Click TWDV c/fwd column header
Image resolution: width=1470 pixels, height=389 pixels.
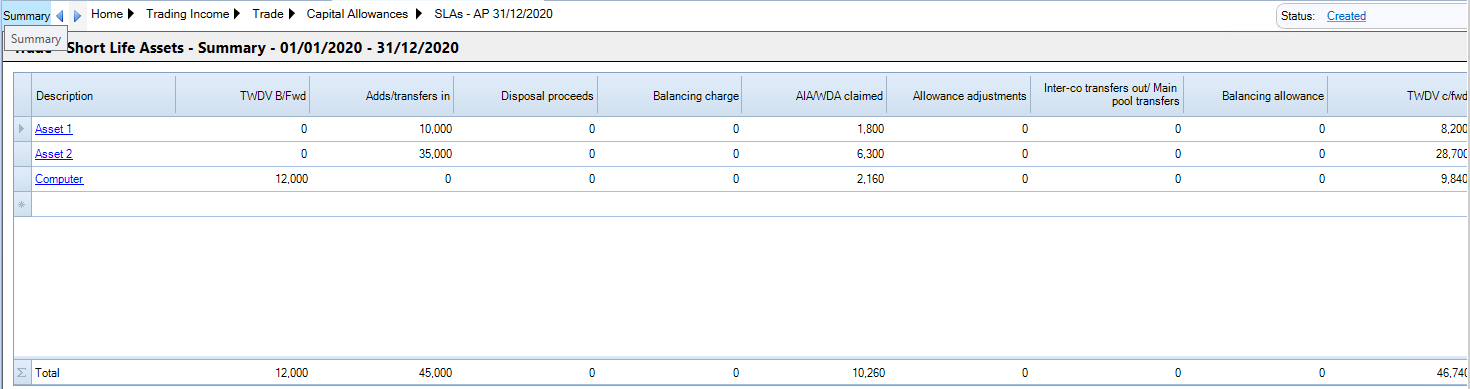click(x=1398, y=96)
